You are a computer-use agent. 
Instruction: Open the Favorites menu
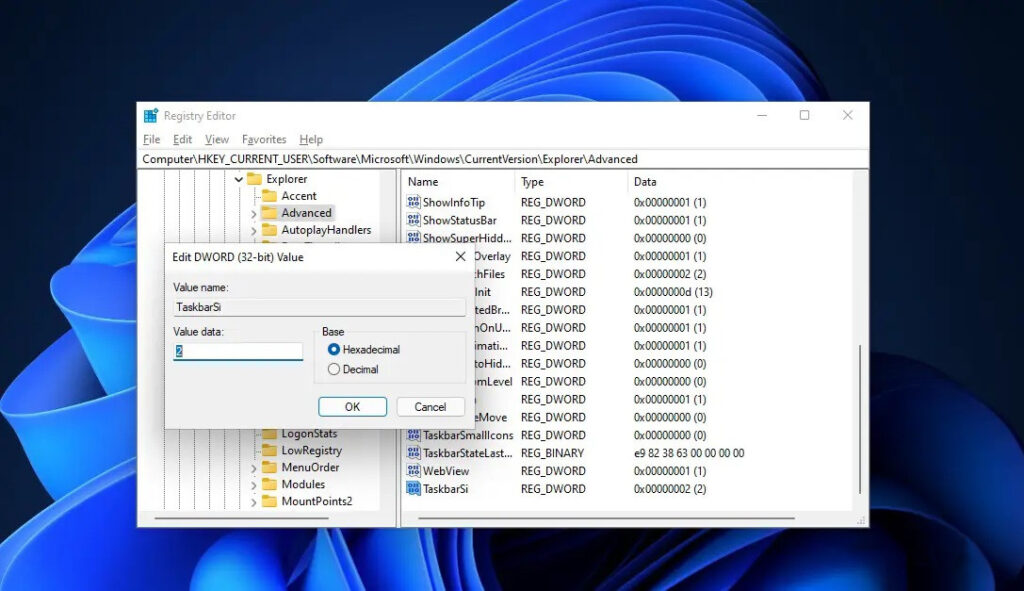pyautogui.click(x=263, y=139)
